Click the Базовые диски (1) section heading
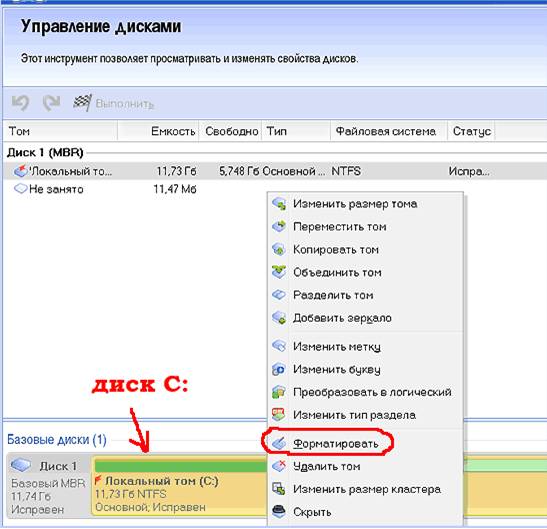Viewport: 547px width, 529px height. coord(57,439)
